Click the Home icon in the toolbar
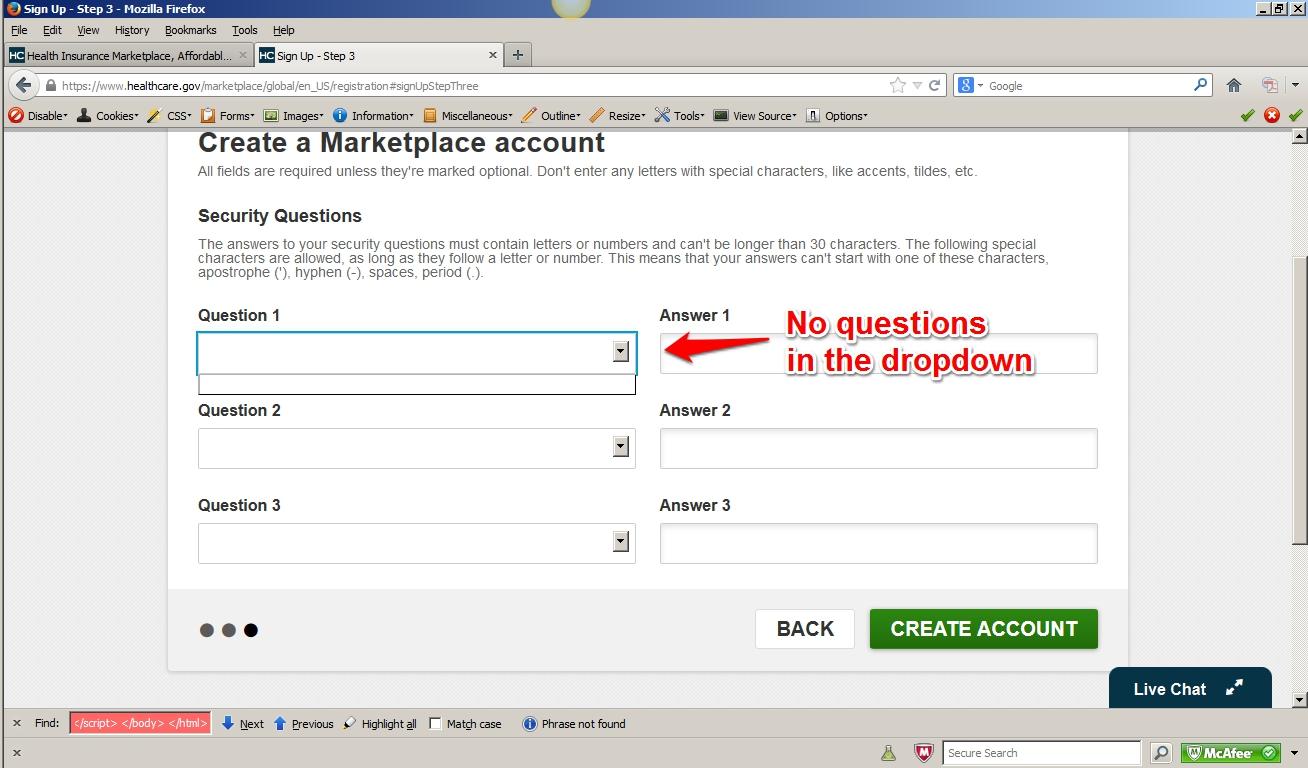This screenshot has height=768, width=1308. point(1234,86)
